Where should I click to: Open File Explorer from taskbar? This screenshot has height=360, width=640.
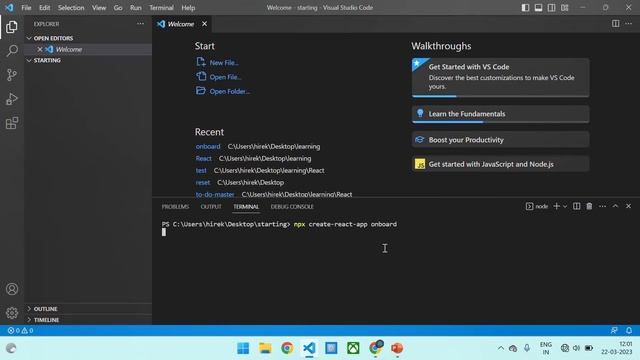click(x=265, y=348)
